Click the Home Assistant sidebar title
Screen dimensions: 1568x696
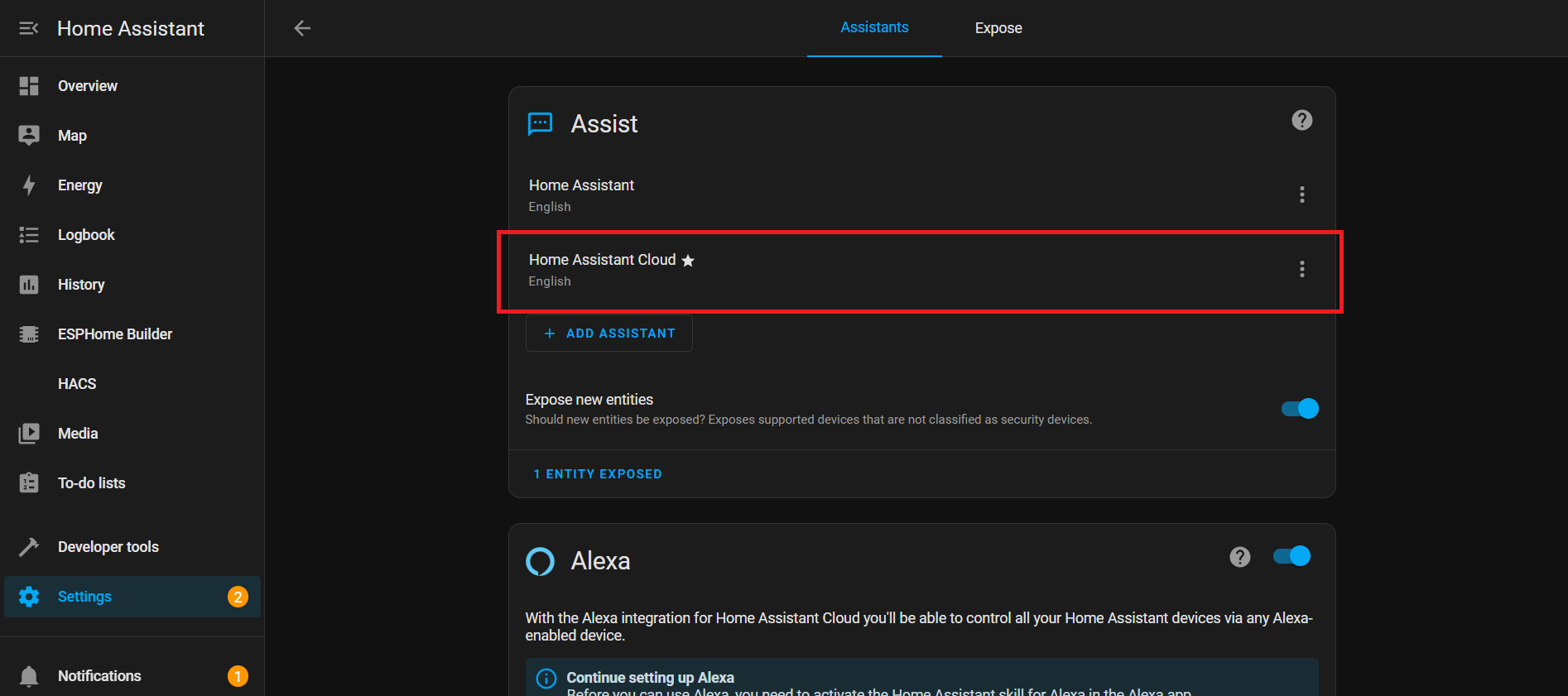131,29
